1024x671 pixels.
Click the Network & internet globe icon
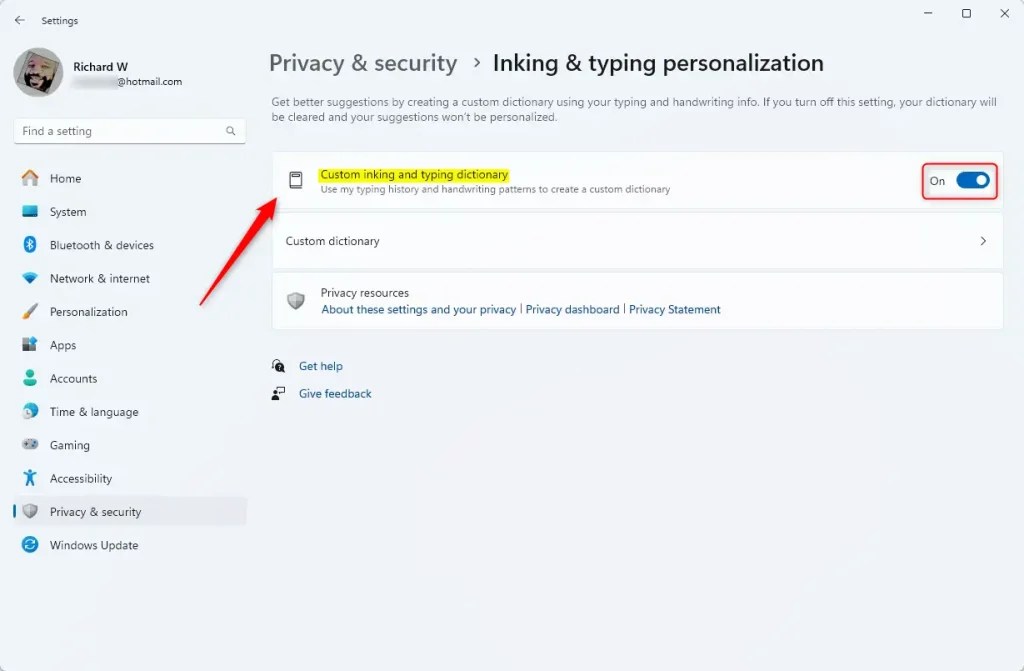tap(29, 278)
